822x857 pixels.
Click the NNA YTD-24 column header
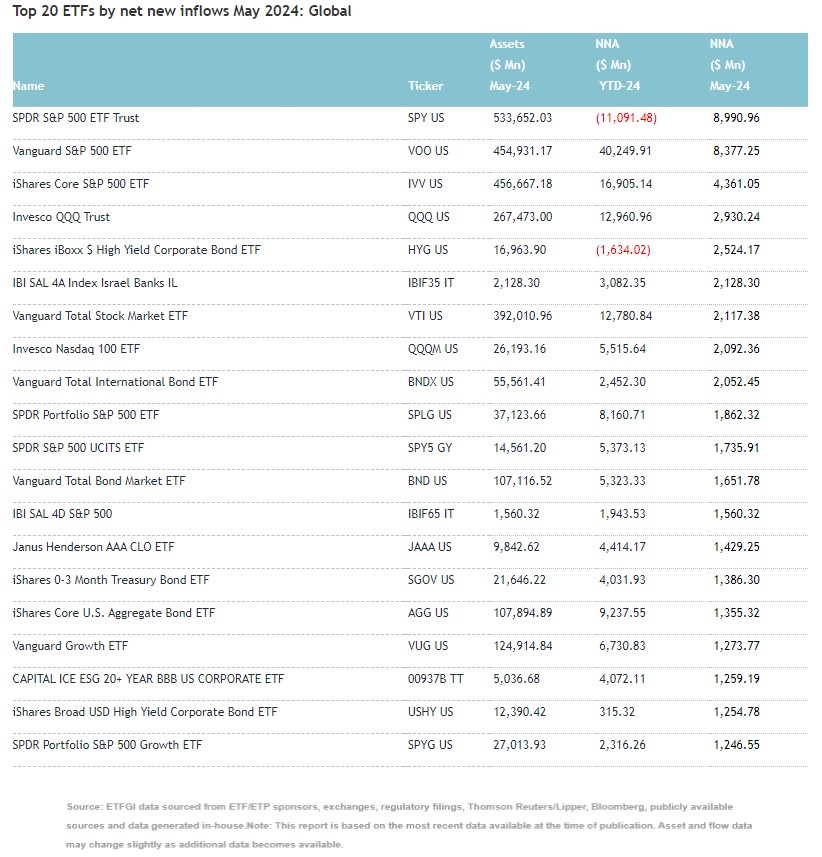click(x=618, y=65)
